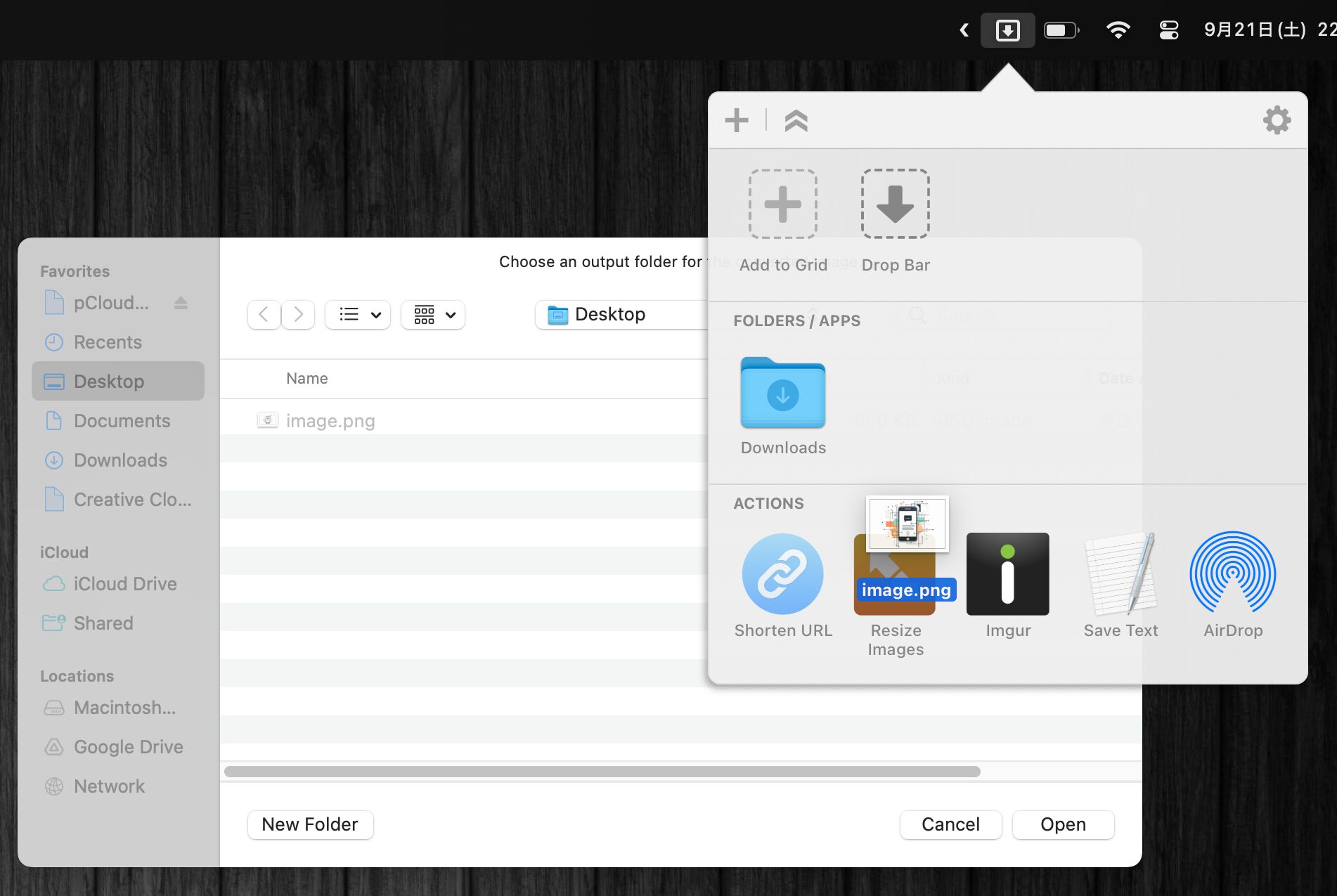The width and height of the screenshot is (1337, 896).
Task: Click the Add to Grid target
Action: pos(782,204)
